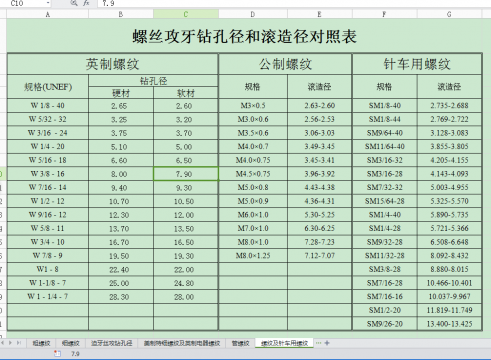Click the status bar icon beside 7.9
Image resolution: width=491 pixels, height=360 pixels.
[x=57, y=353]
